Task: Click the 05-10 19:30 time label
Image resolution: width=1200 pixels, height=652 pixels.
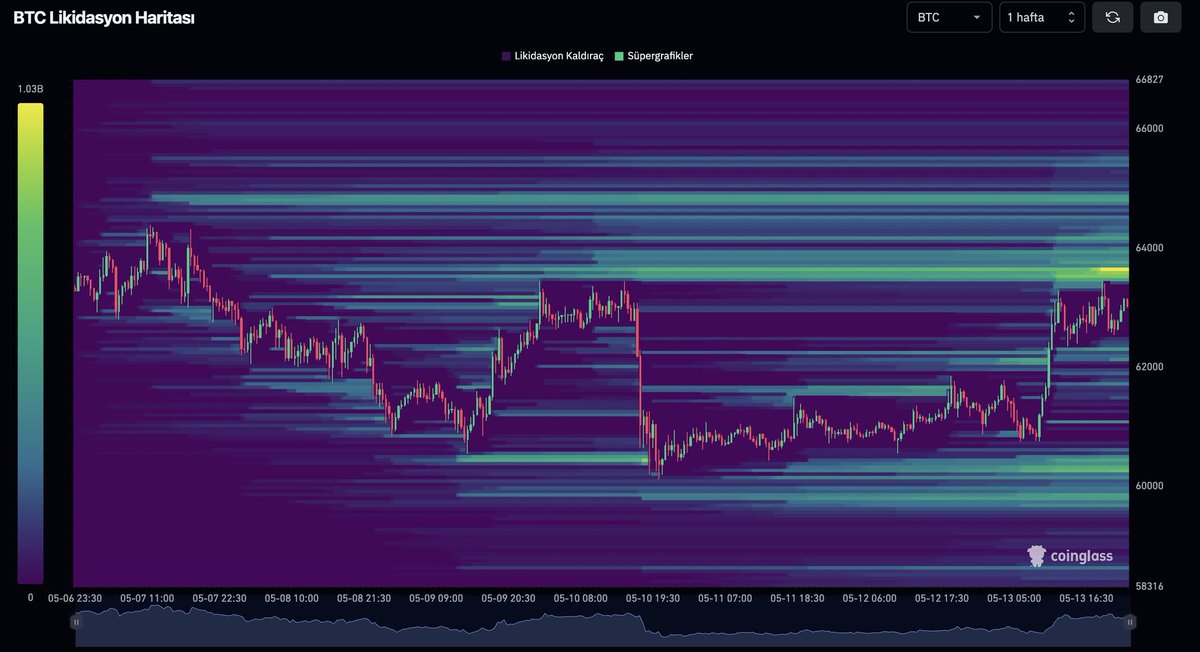Action: click(653, 598)
